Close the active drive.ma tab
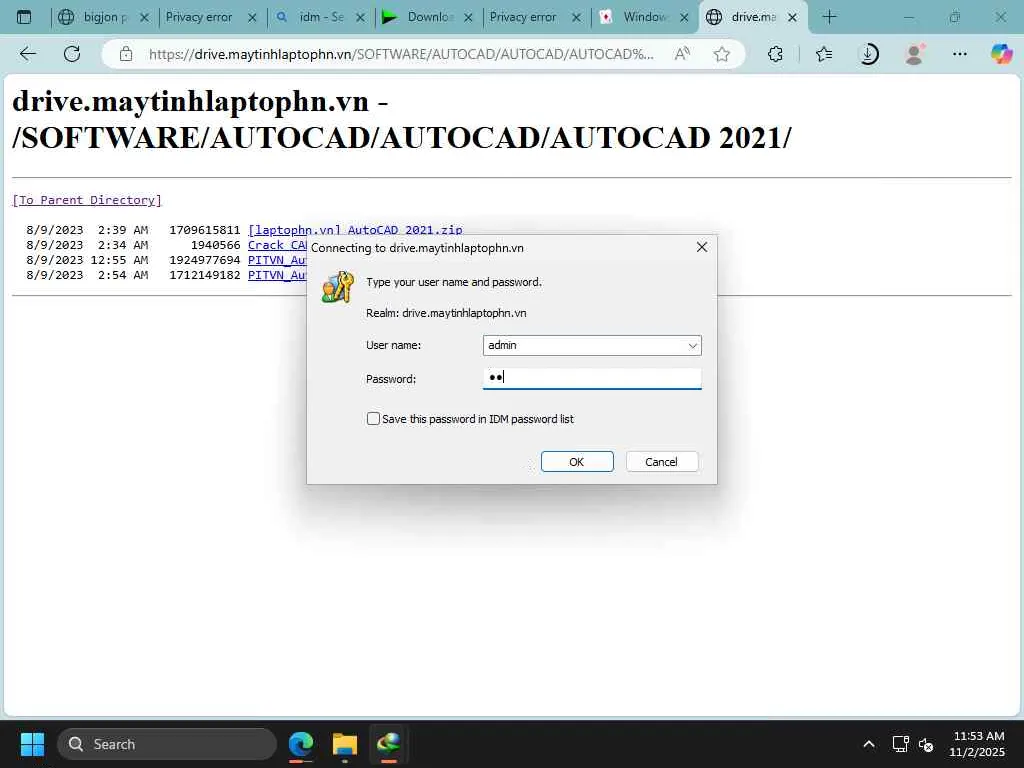 pyautogui.click(x=792, y=18)
